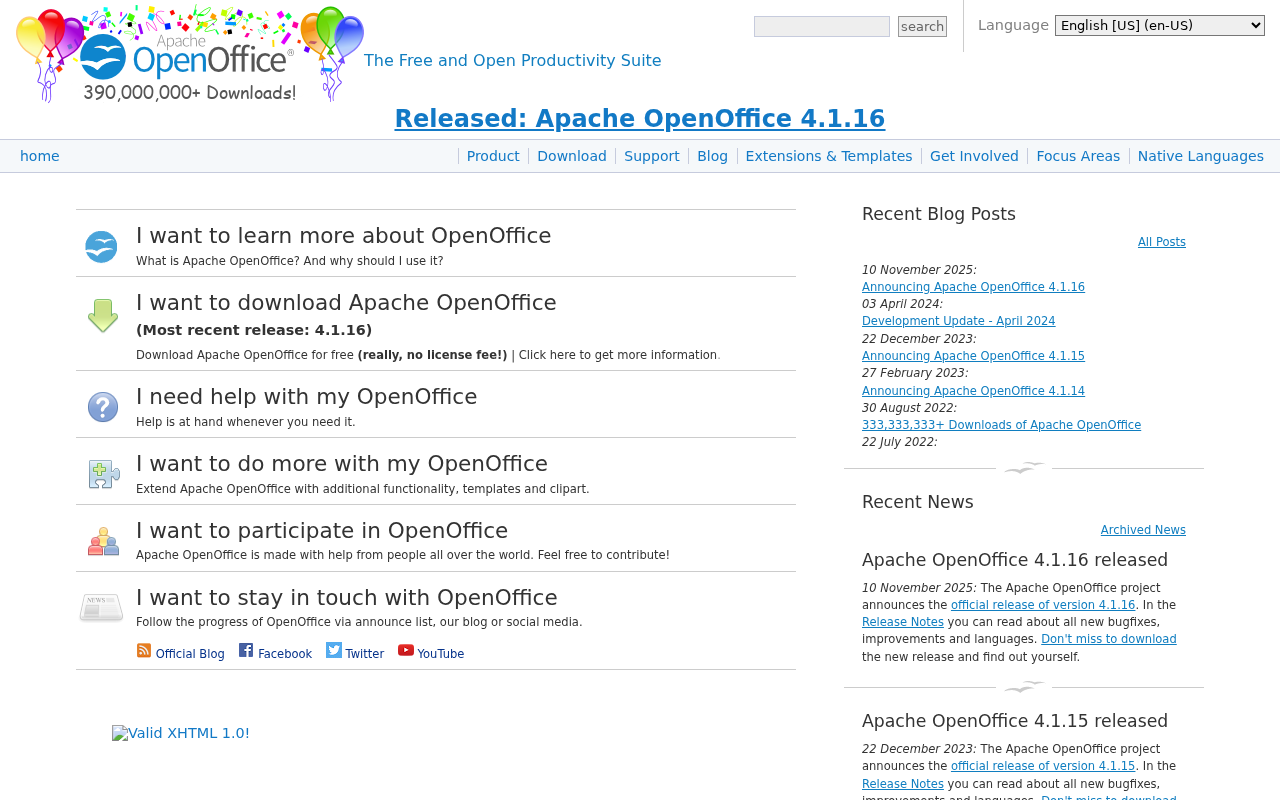Open the Archived News link

pos(1143,530)
